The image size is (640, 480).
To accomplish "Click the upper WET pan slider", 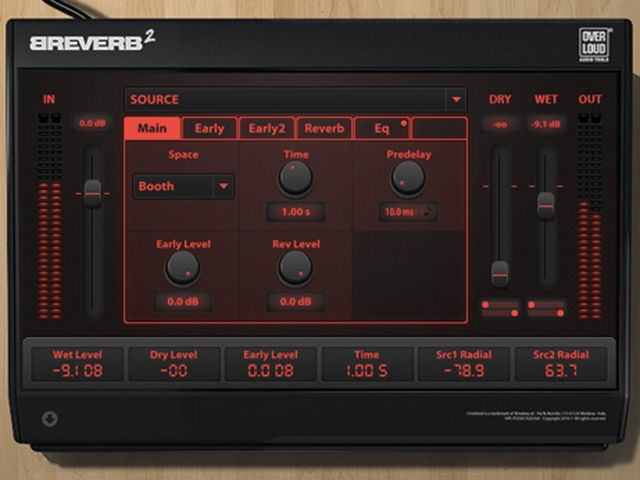I will pyautogui.click(x=546, y=304).
